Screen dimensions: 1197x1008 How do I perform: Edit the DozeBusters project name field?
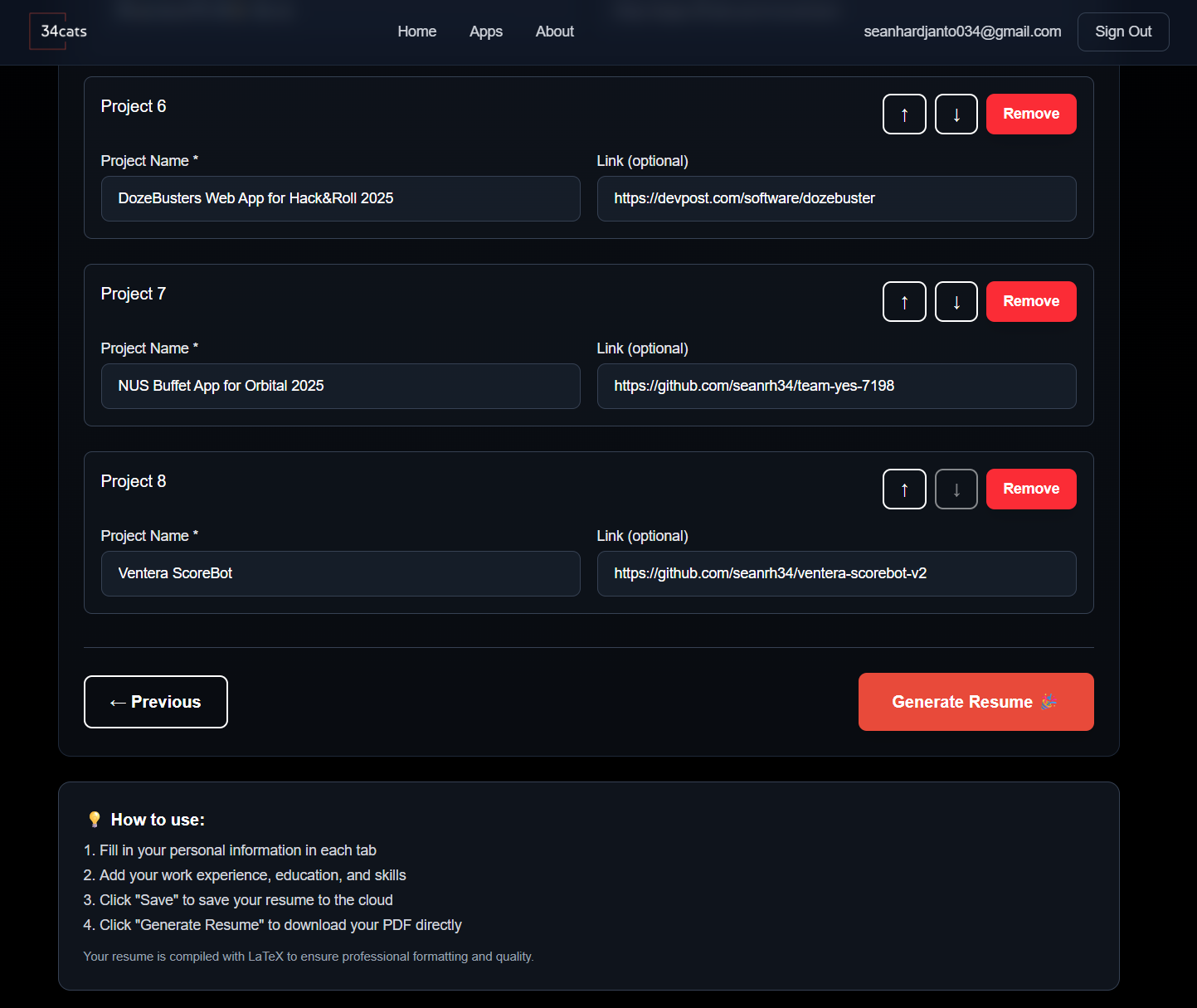(340, 199)
